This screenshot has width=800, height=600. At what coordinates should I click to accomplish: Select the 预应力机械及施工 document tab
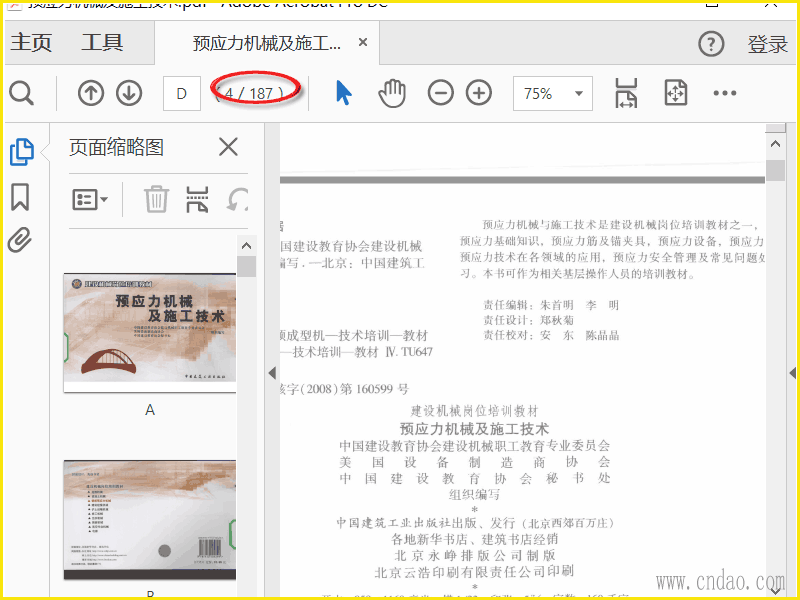pyautogui.click(x=266, y=43)
